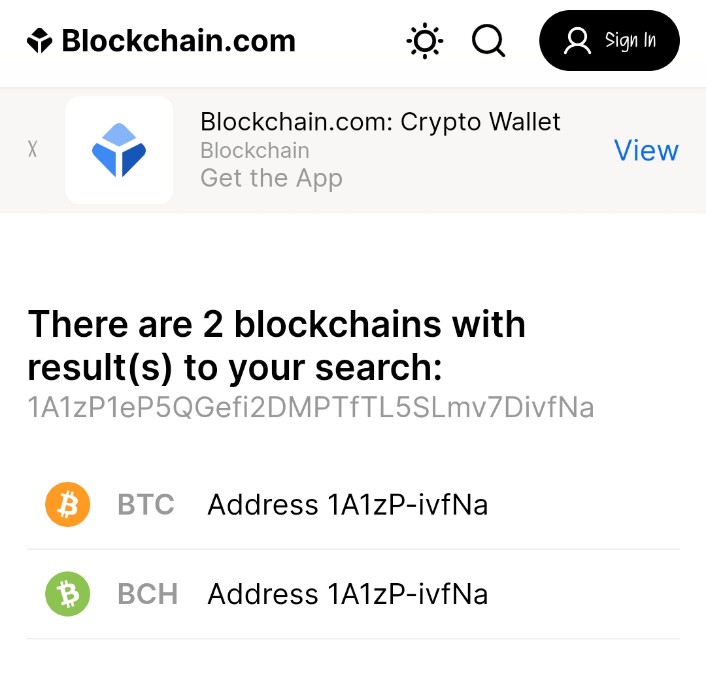Screen dimensions: 706x691
Task: Open the BTC address 1A1zP-ivfNa result
Action: [347, 505]
